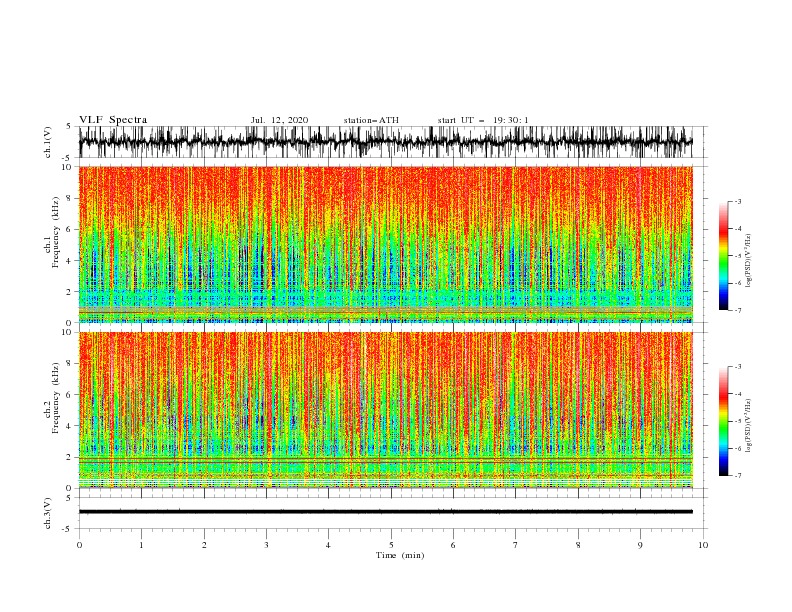Click the "9" minute tick on time axis
The image size is (792, 612).
tap(640, 545)
